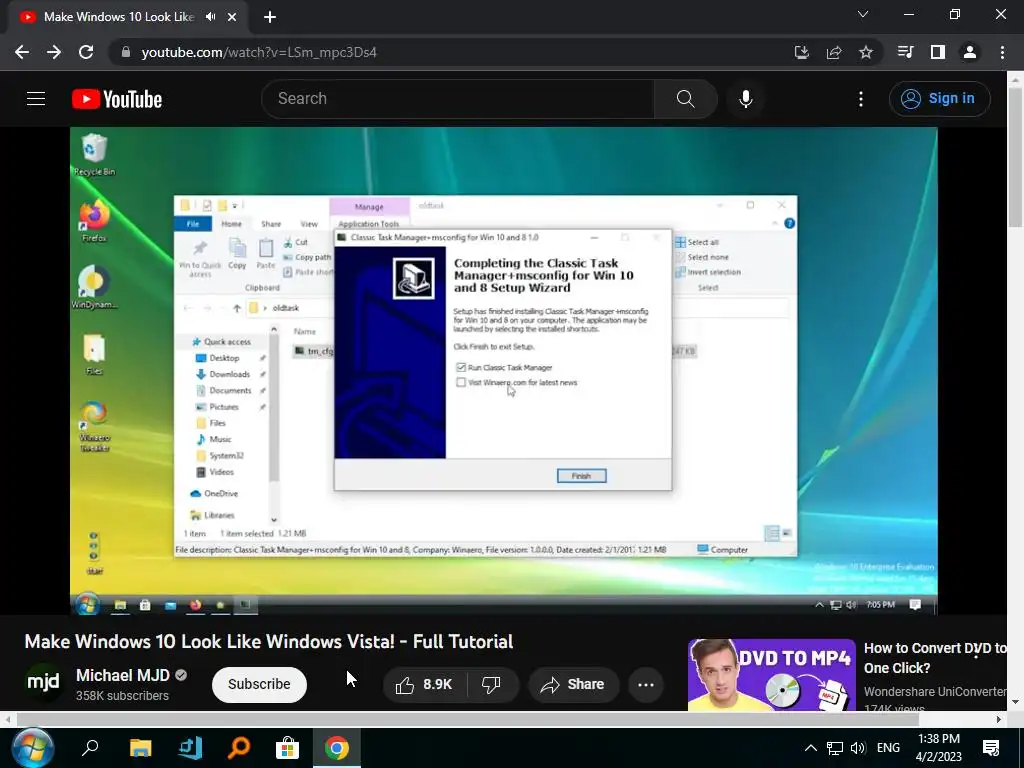Click the Sign in button

pyautogui.click(x=939, y=99)
